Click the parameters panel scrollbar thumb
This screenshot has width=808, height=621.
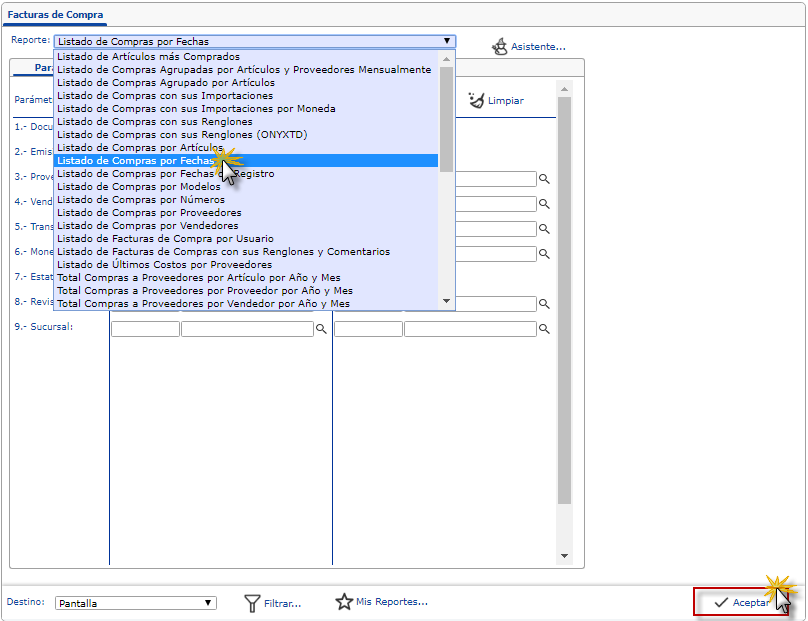(x=564, y=300)
